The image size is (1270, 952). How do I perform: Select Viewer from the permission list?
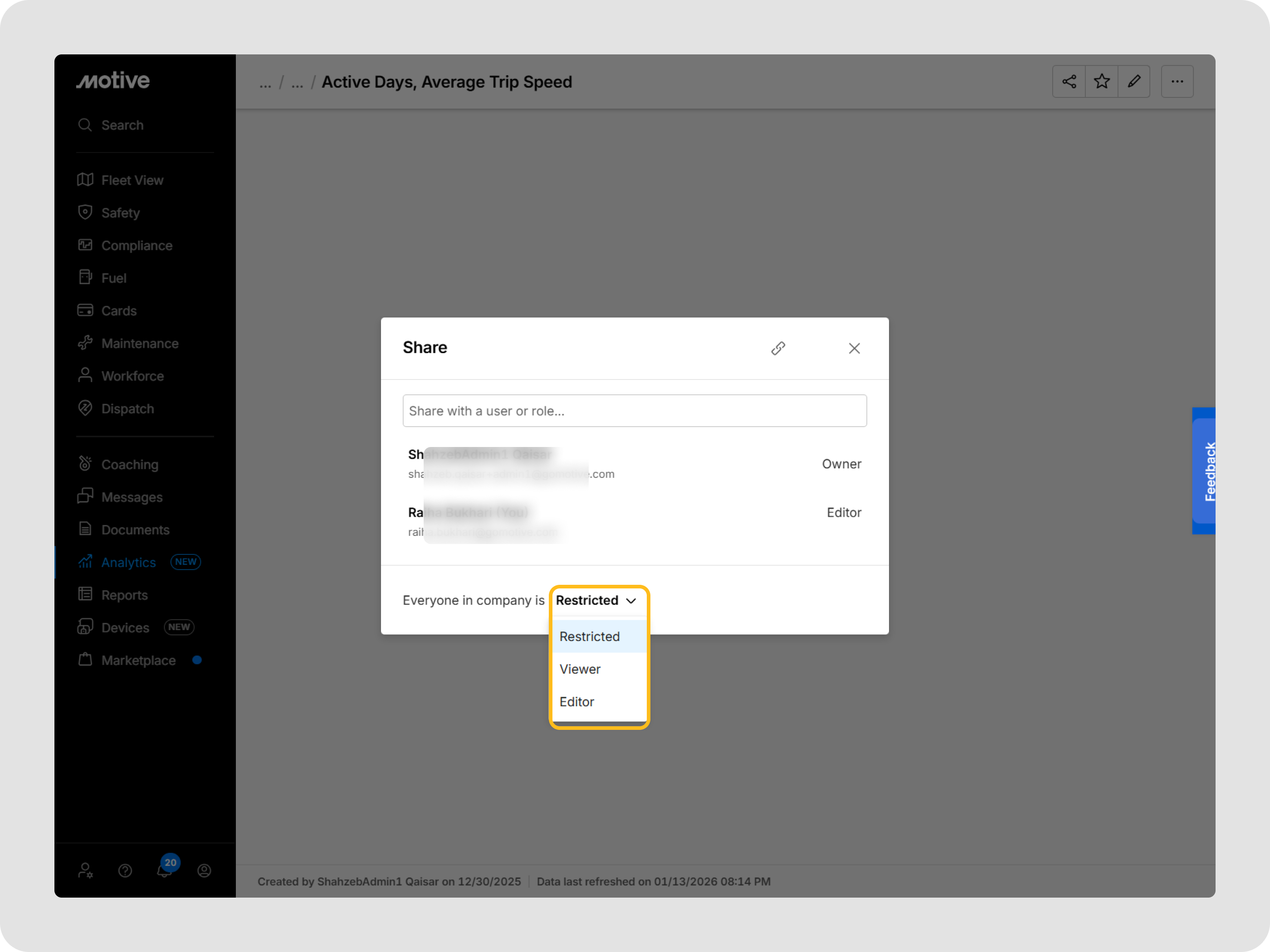pyautogui.click(x=580, y=669)
